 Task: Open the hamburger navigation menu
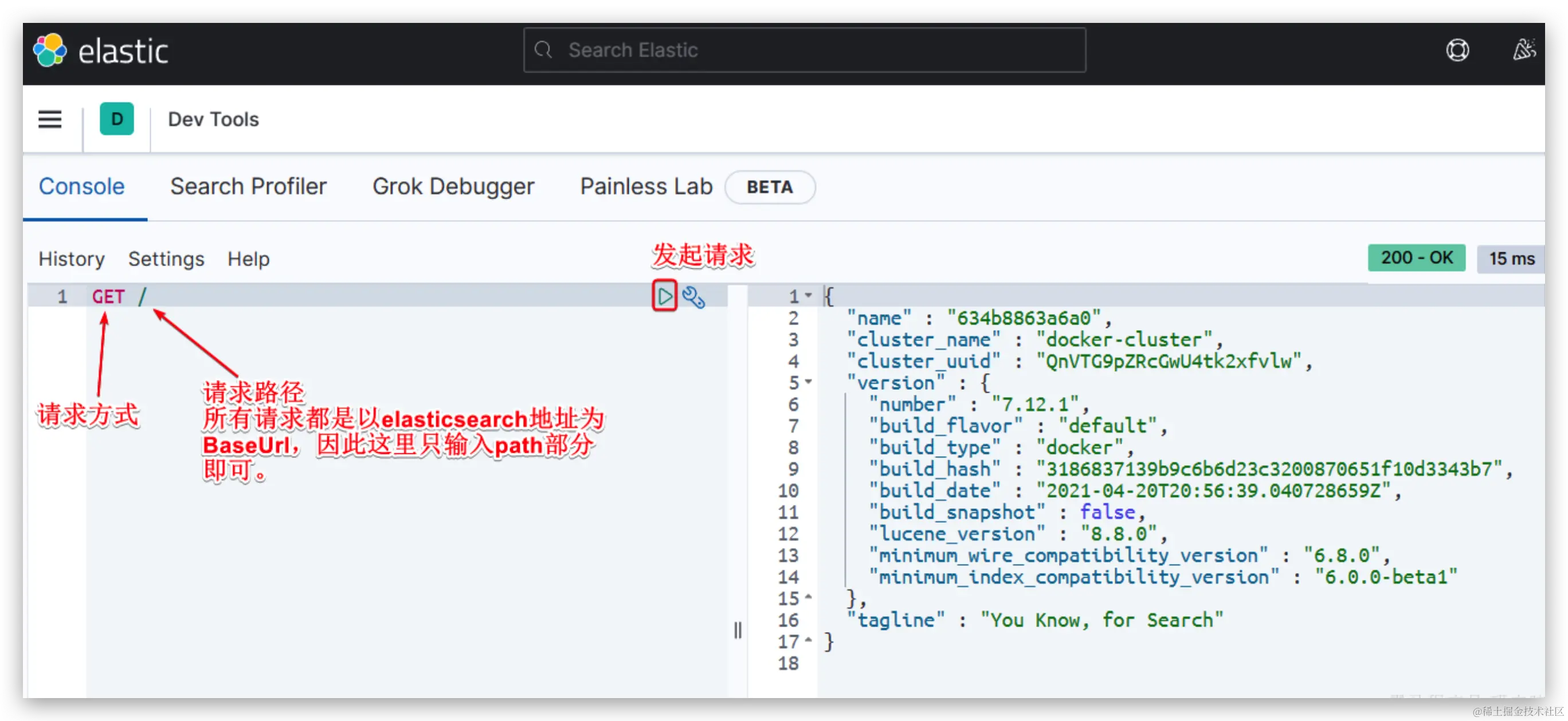coord(50,119)
